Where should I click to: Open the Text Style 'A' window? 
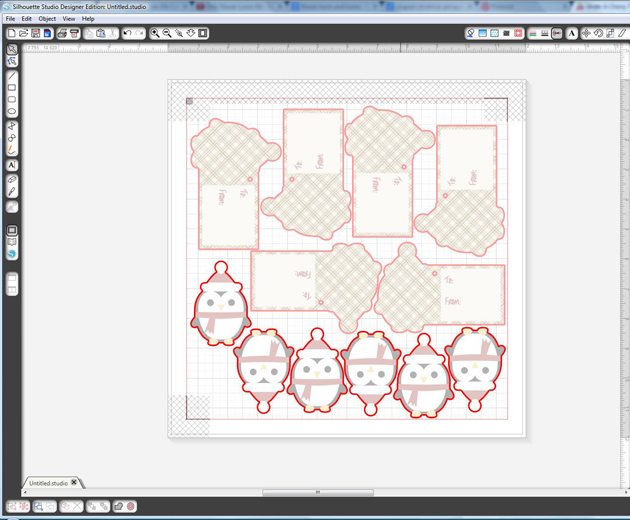pyautogui.click(x=572, y=33)
